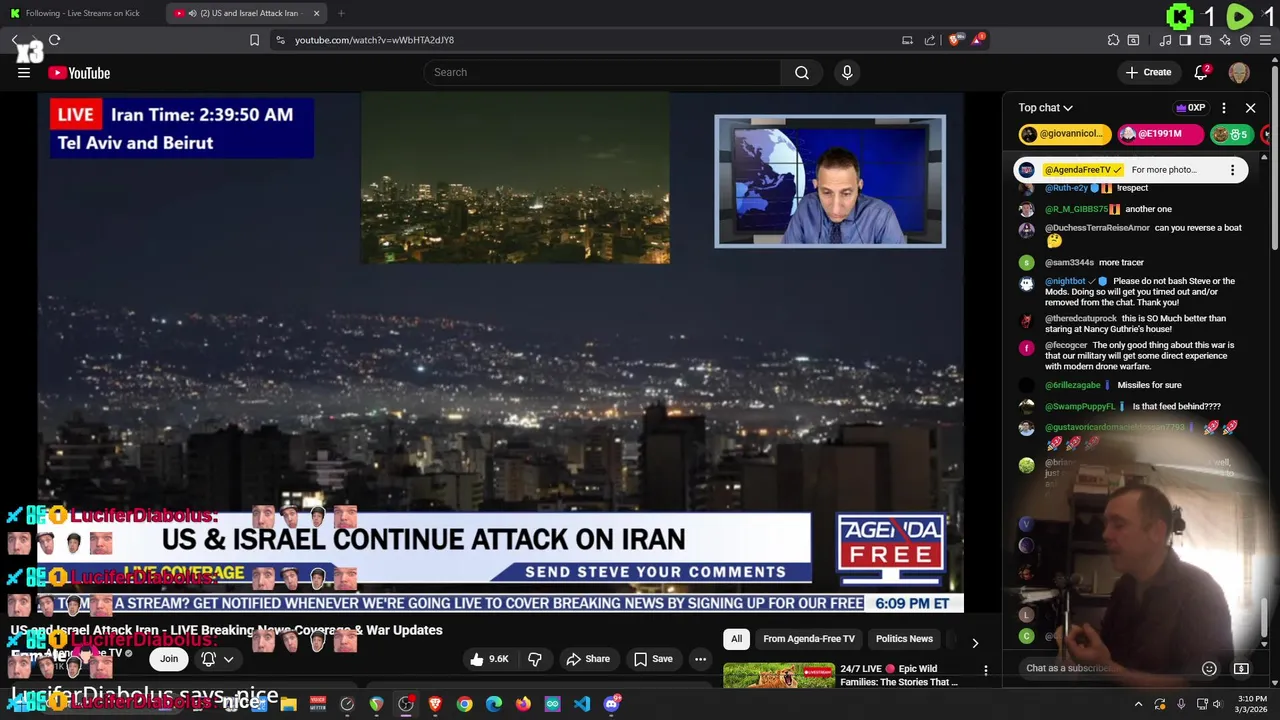The height and width of the screenshot is (720, 1280).
Task: Click the Share button
Action: click(x=588, y=659)
